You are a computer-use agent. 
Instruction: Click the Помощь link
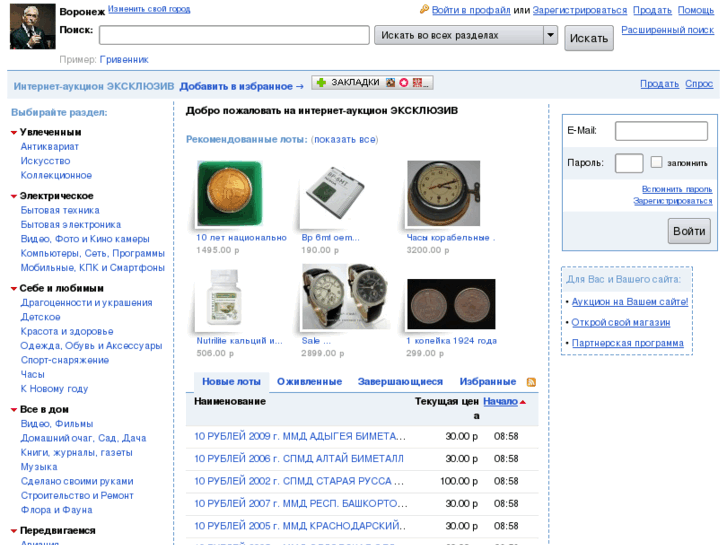695,10
